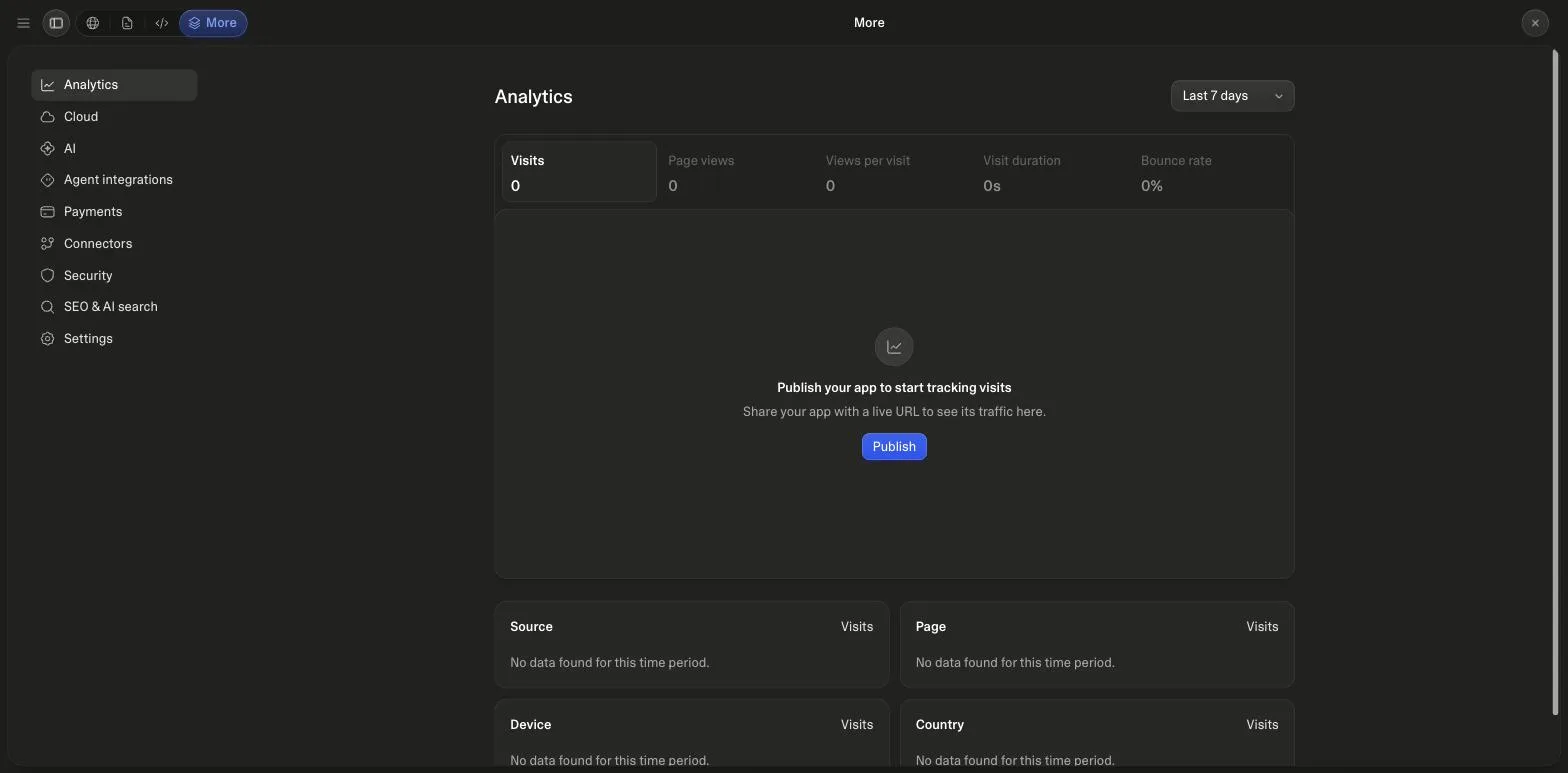The width and height of the screenshot is (1568, 773).
Task: Open Analytics in the sidebar
Action: 114,85
